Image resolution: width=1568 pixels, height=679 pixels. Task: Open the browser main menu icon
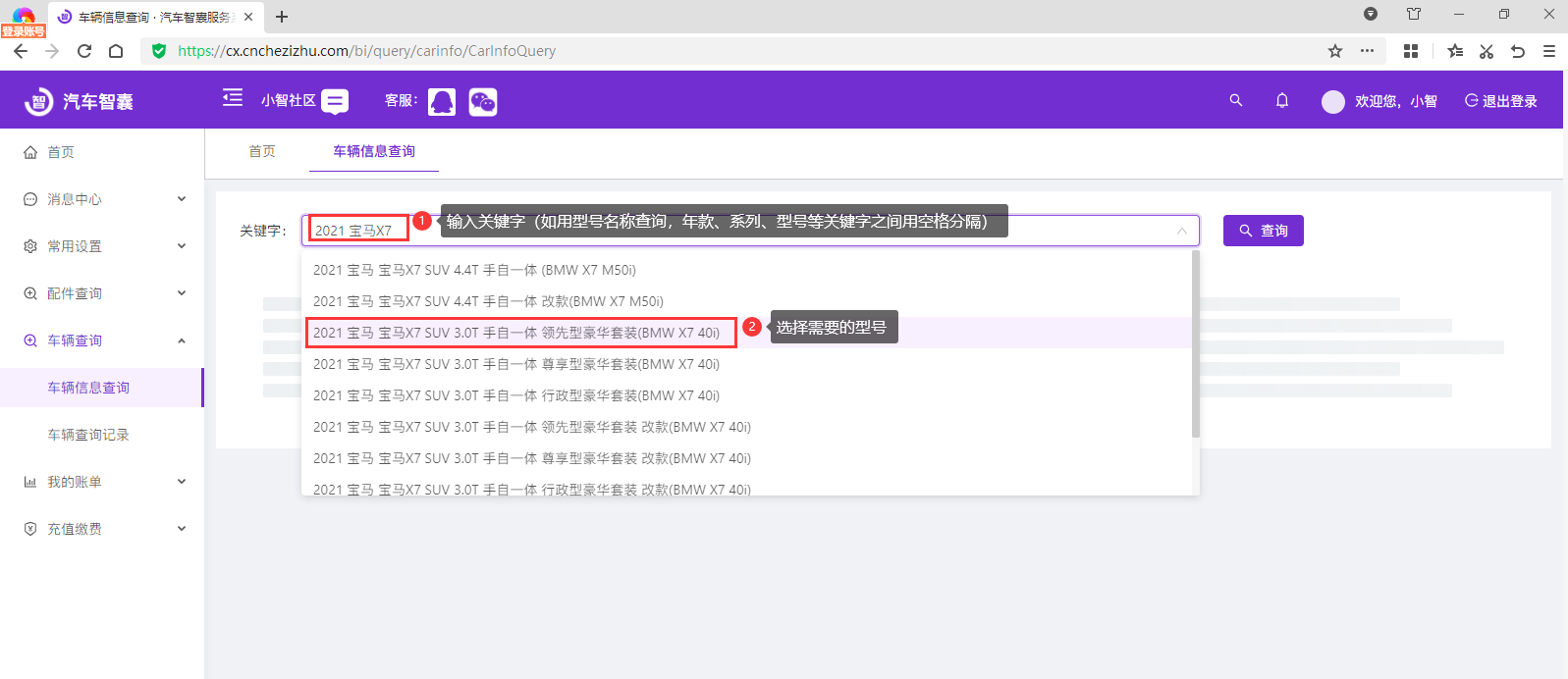pos(1549,51)
